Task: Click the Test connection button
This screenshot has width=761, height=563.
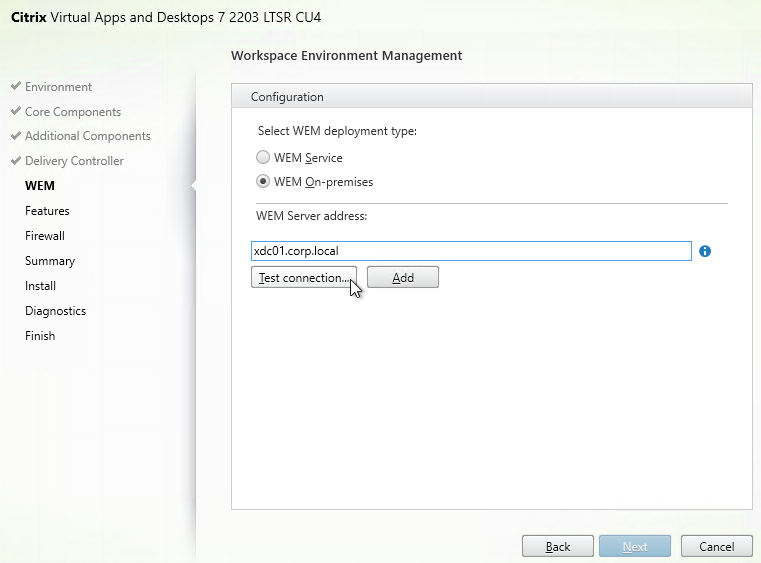Action: coord(304,277)
